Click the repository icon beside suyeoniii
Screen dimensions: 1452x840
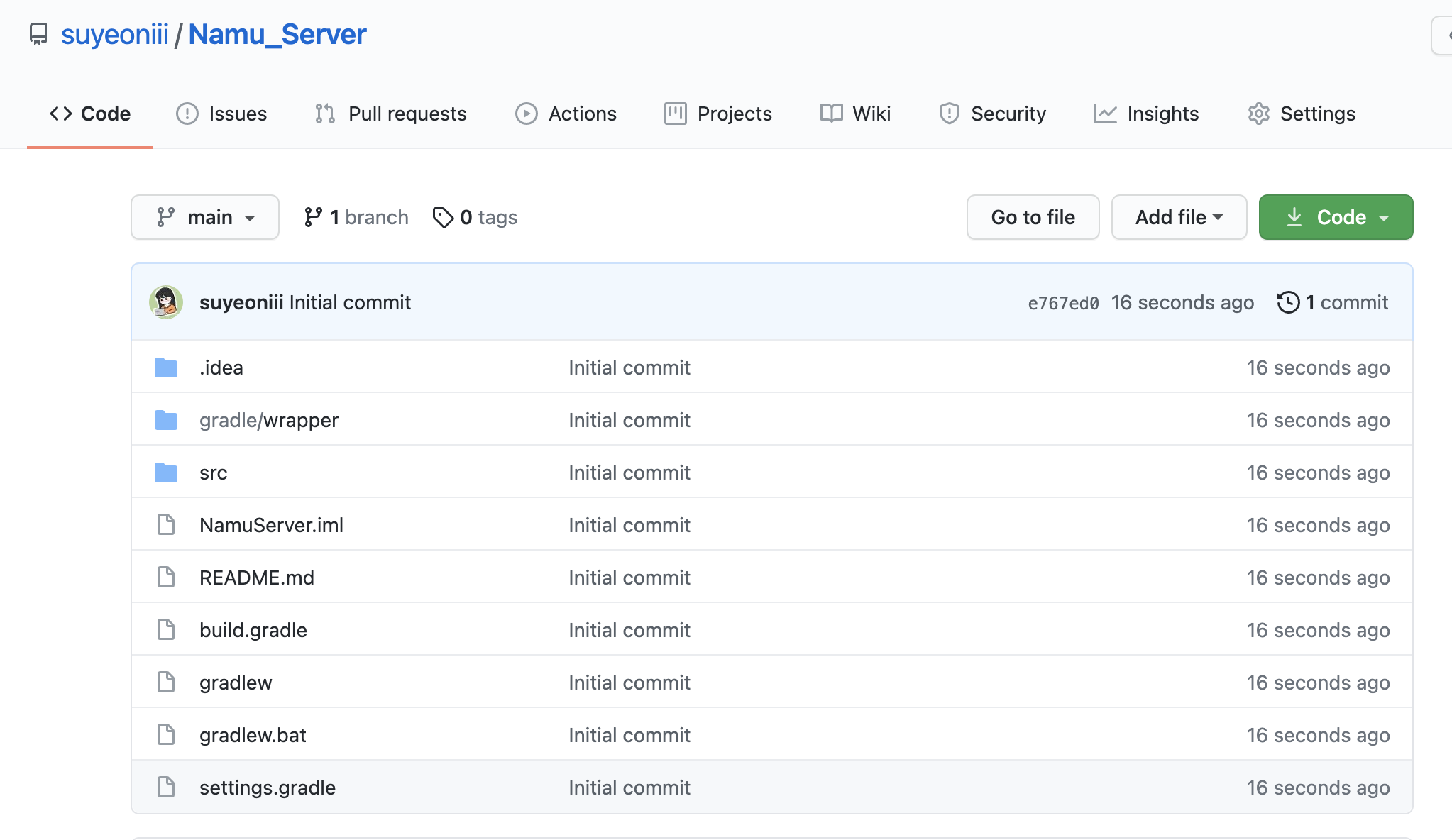point(38,34)
